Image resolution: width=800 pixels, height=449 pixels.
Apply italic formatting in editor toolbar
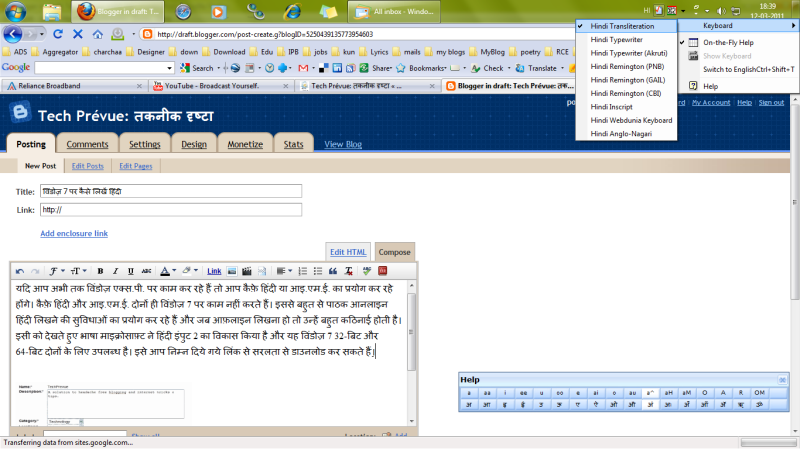[115, 271]
